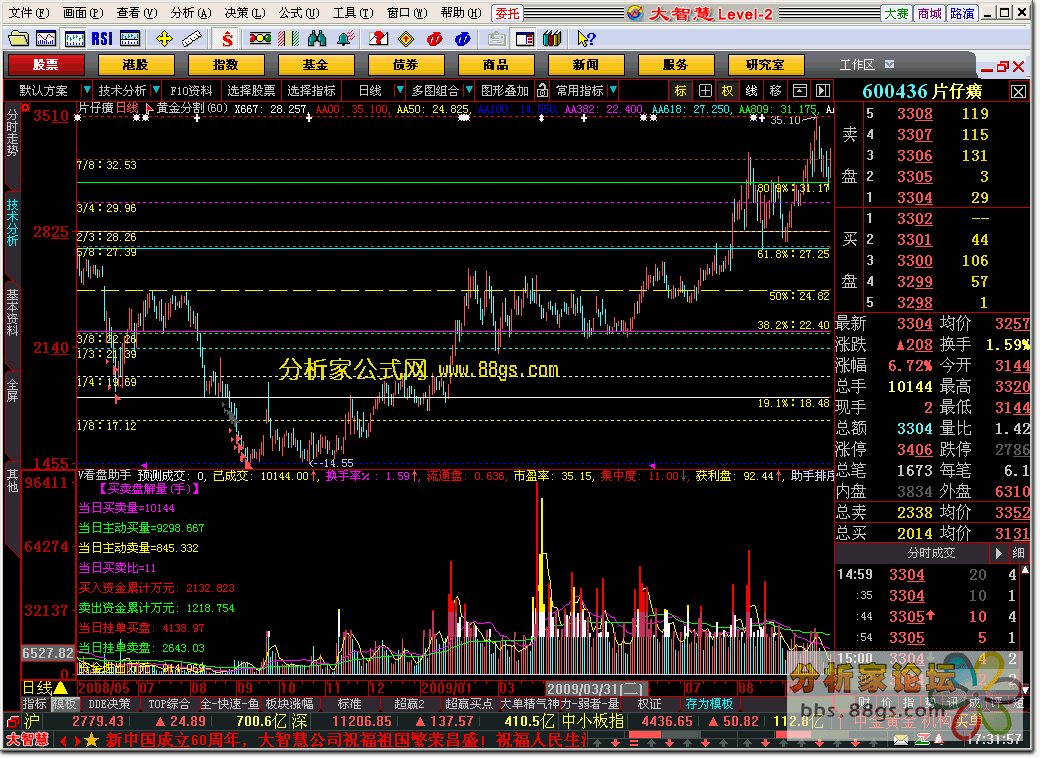Click the red circular logo icon

(434, 39)
